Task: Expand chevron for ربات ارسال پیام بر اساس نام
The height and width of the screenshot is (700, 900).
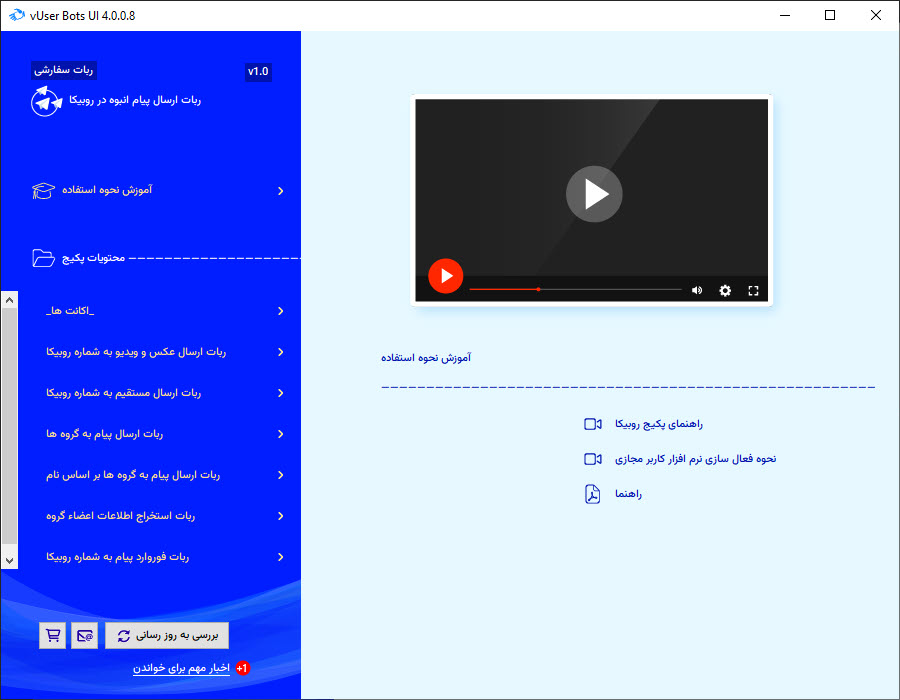Action: [x=281, y=475]
